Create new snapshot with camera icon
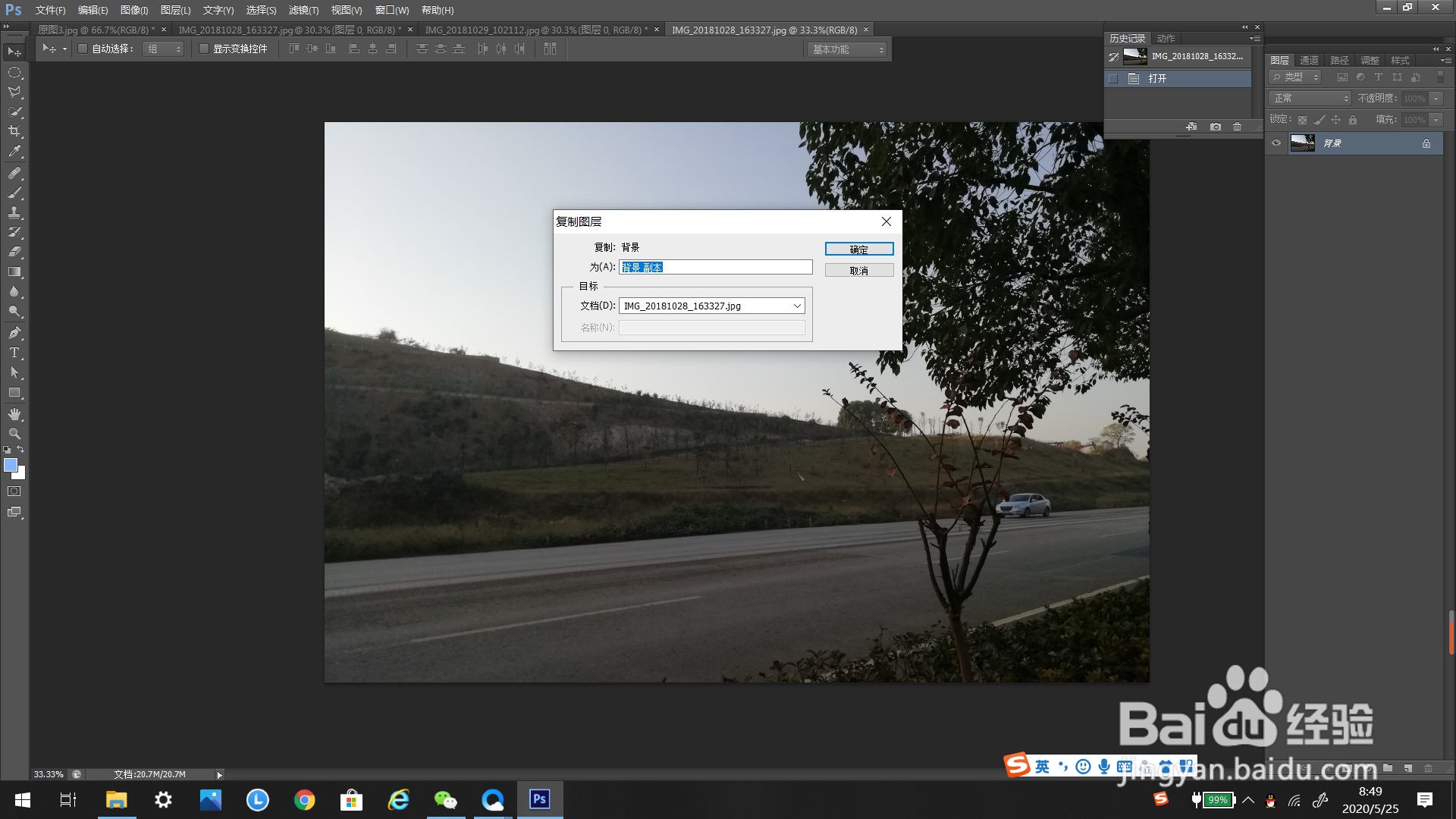Image resolution: width=1456 pixels, height=819 pixels. [1216, 127]
